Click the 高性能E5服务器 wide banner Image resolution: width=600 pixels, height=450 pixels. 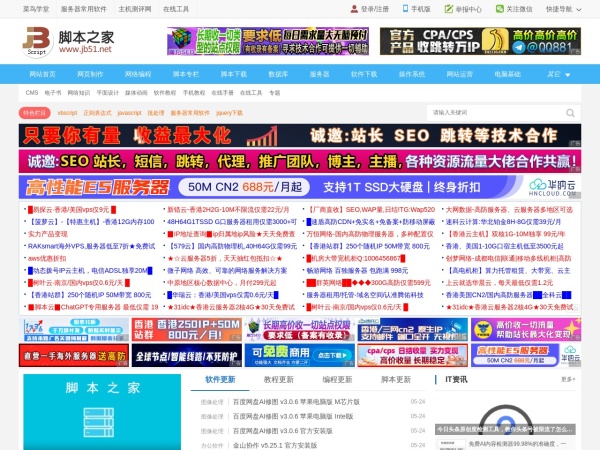point(300,187)
